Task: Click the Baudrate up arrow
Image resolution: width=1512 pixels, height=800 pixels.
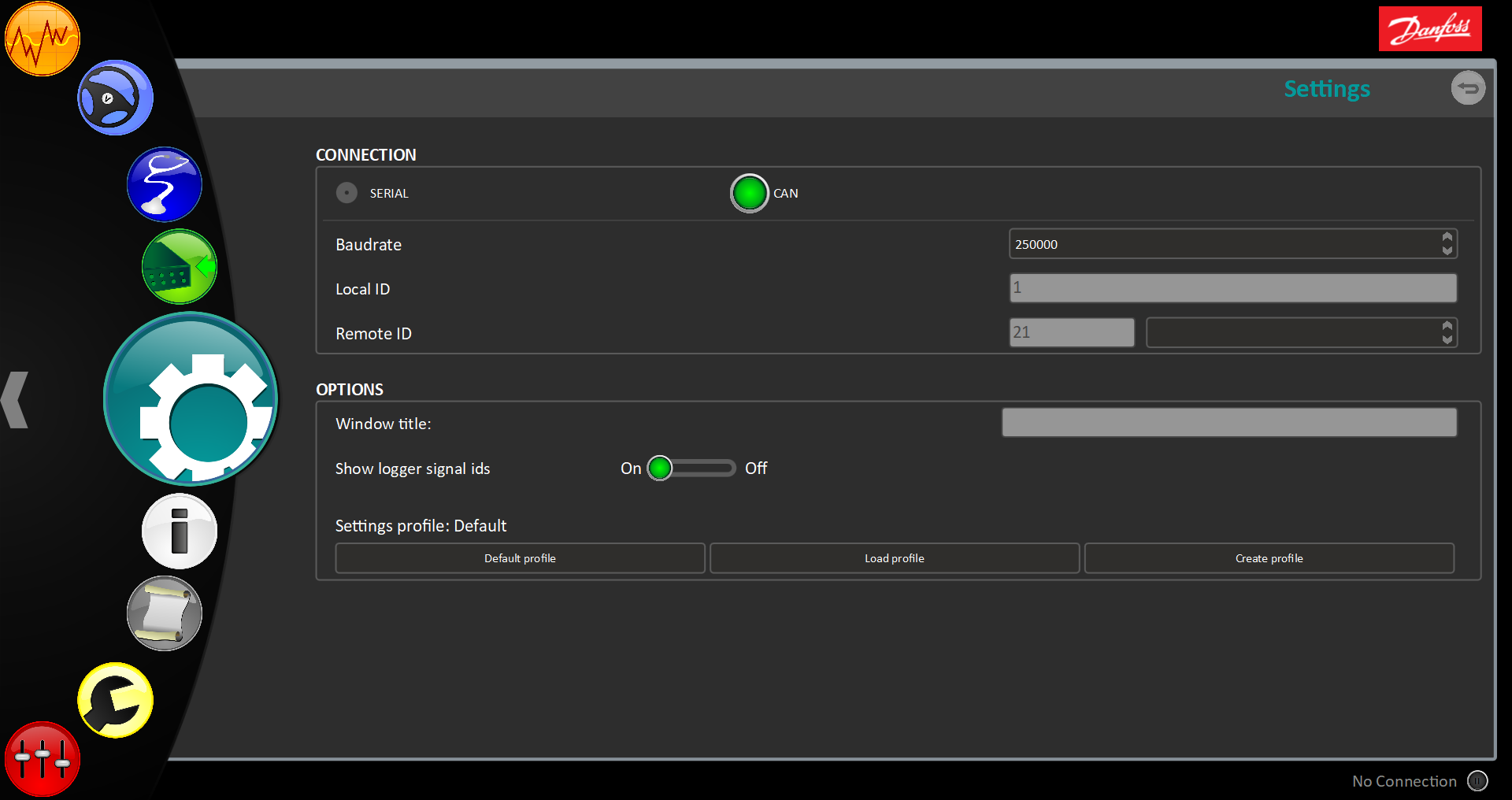Action: 1447,237
